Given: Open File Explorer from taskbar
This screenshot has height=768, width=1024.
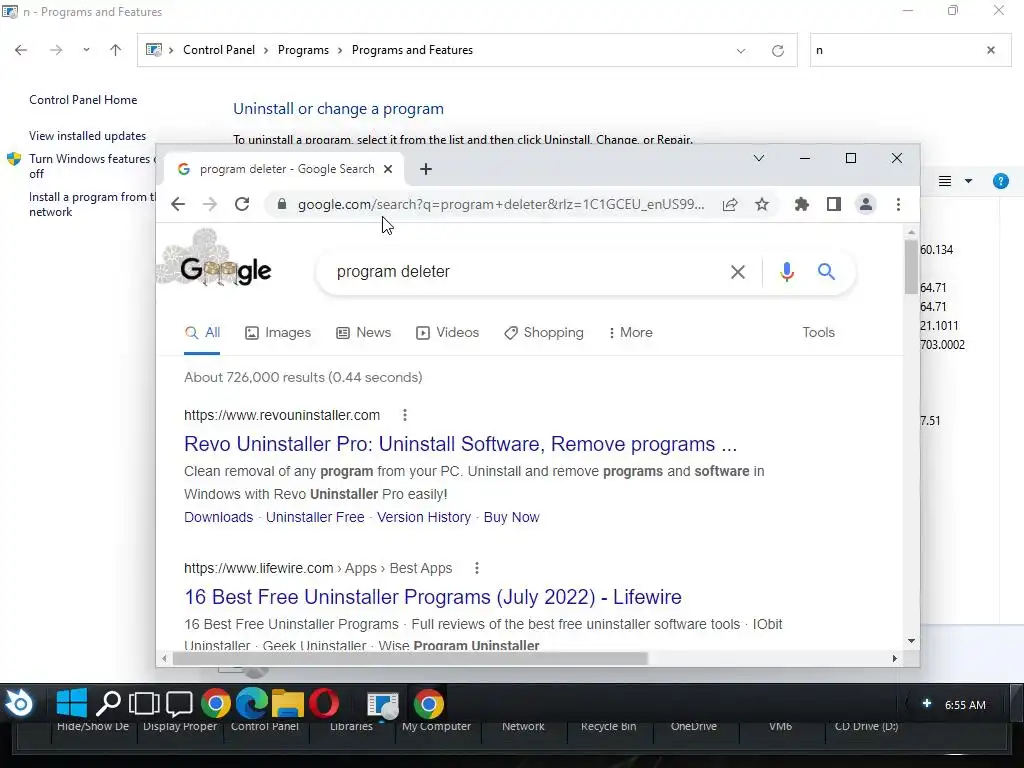Looking at the screenshot, I should click(x=287, y=703).
